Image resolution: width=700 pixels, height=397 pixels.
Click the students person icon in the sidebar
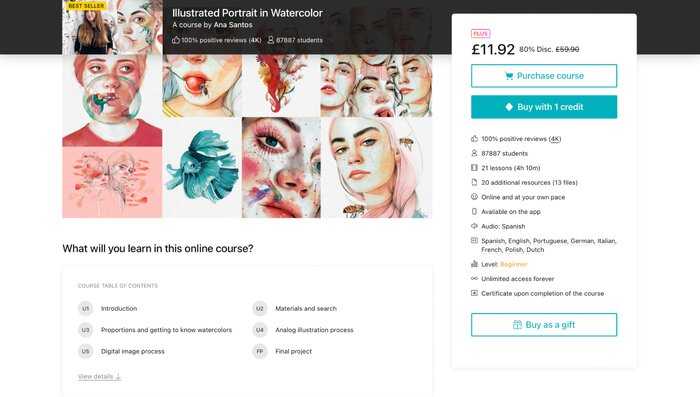click(x=474, y=153)
